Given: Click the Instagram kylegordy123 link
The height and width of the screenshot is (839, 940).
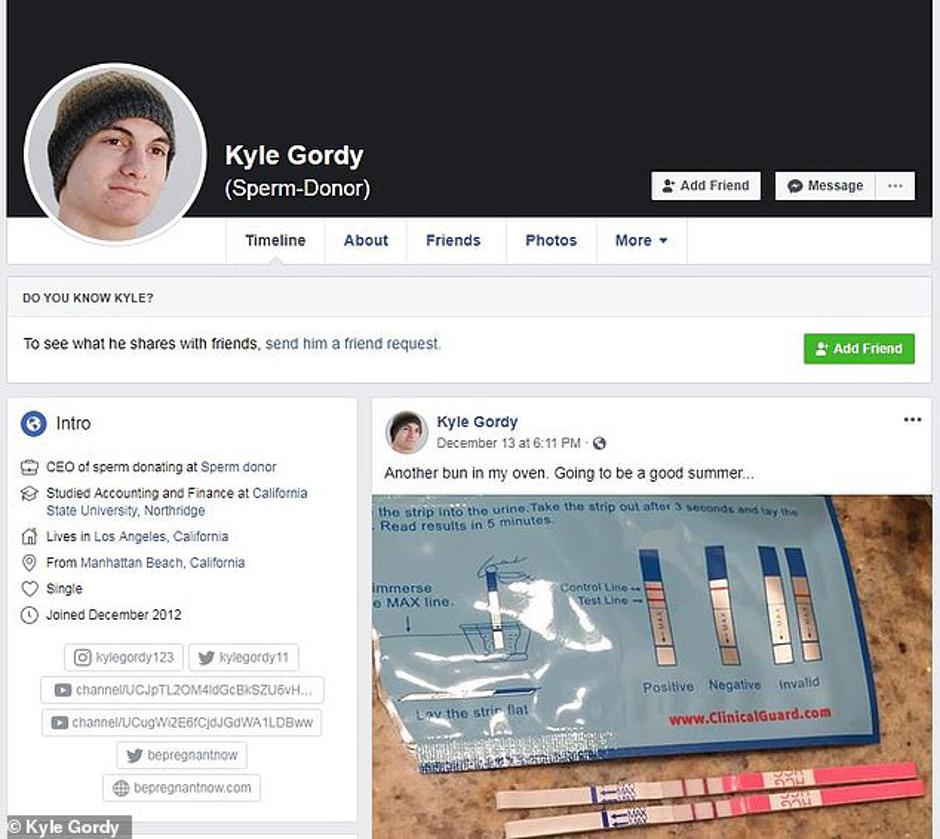Looking at the screenshot, I should [124, 657].
